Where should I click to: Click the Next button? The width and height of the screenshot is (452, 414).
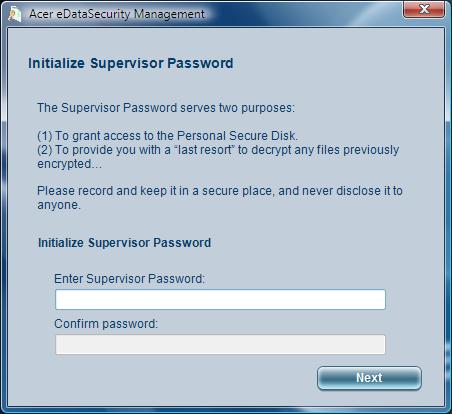369,378
